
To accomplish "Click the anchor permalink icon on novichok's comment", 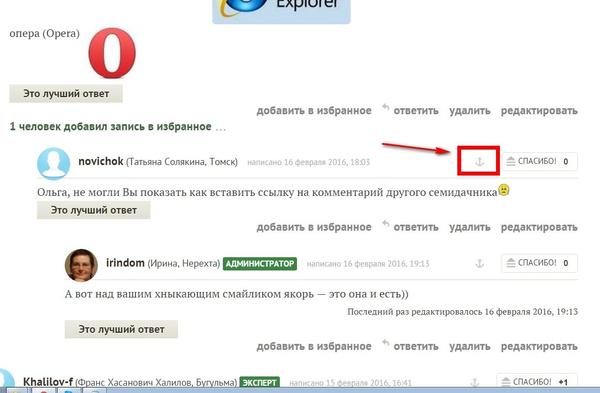I will [x=479, y=162].
